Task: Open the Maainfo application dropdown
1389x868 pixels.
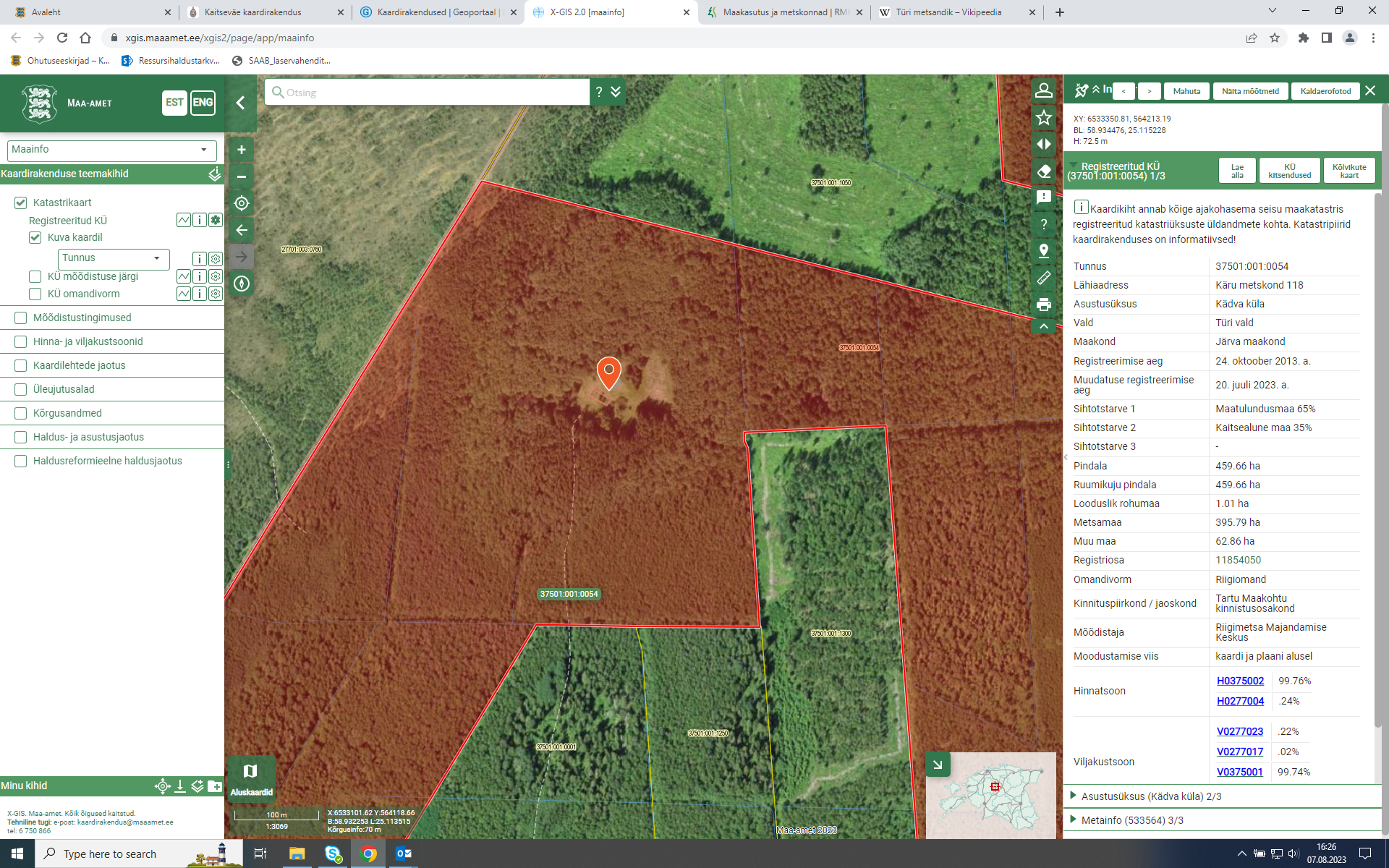Action: point(112,150)
